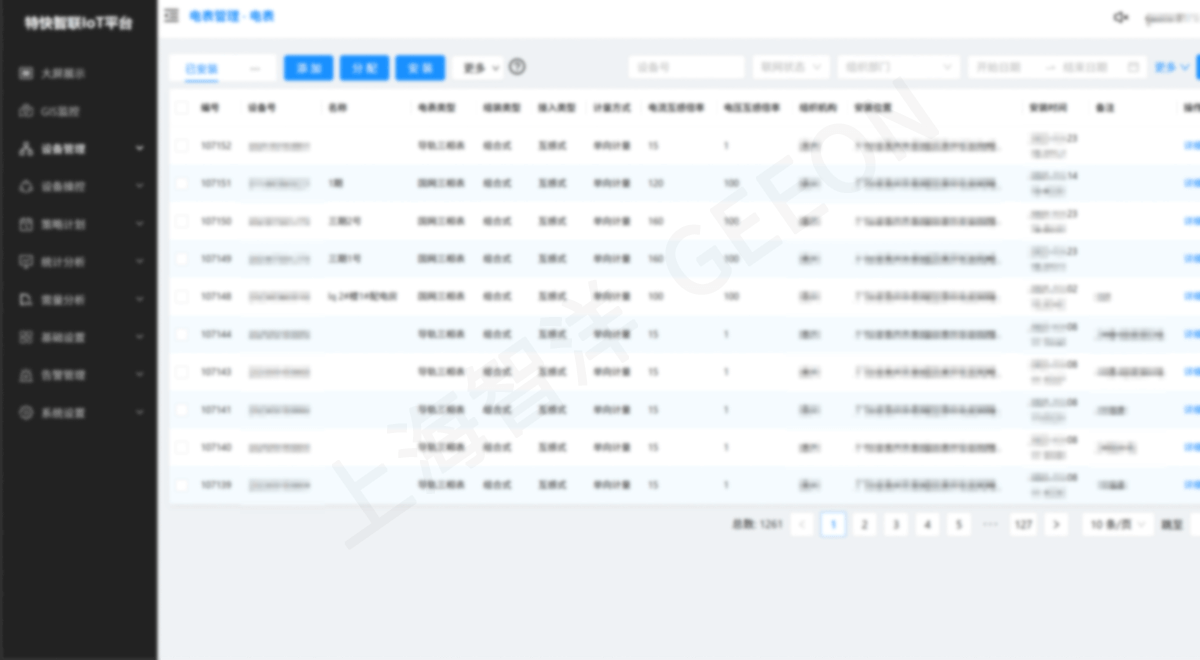Image resolution: width=1200 pixels, height=660 pixels.
Task: Click the 设备管理 hierarchy icon
Action: (27, 149)
